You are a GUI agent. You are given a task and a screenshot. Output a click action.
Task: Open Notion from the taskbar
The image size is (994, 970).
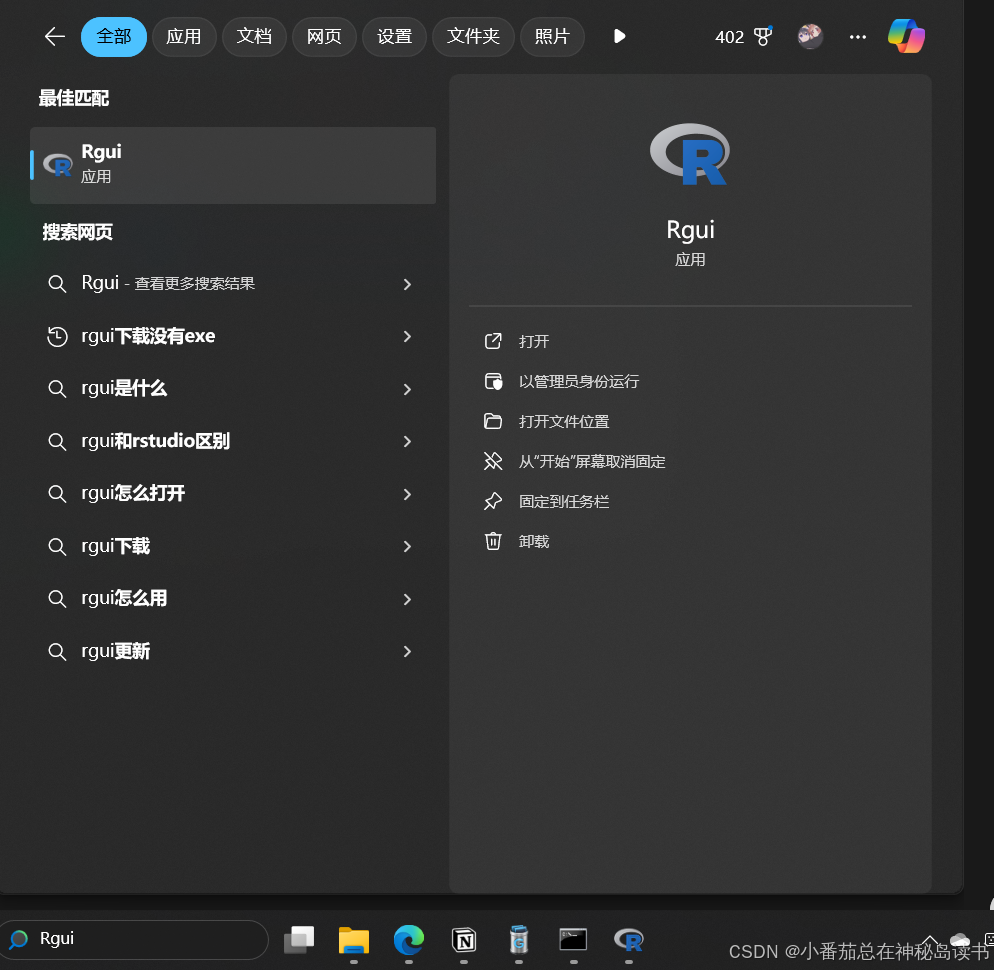(x=463, y=941)
